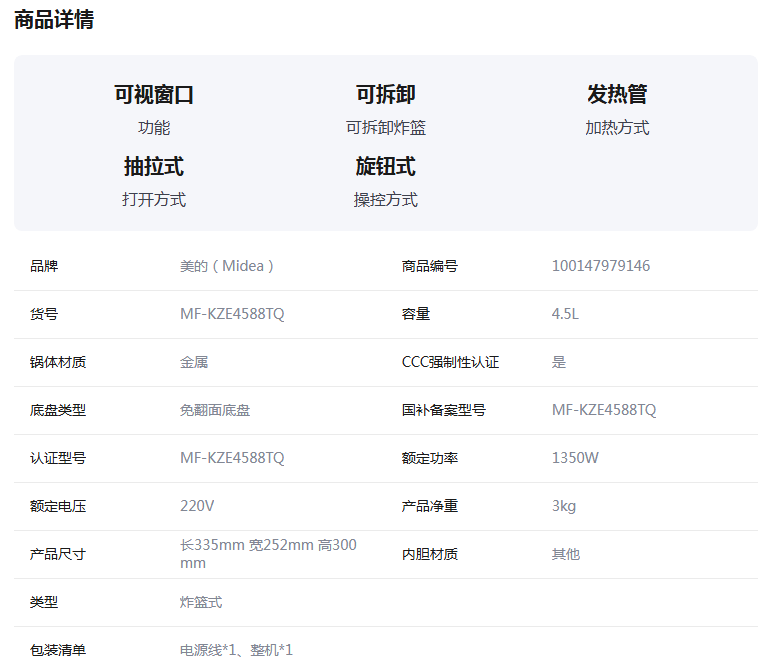Image resolution: width=772 pixels, height=669 pixels.
Task: Select MF-KZE4588TQ in the 国补备案型号 row
Action: click(x=604, y=410)
